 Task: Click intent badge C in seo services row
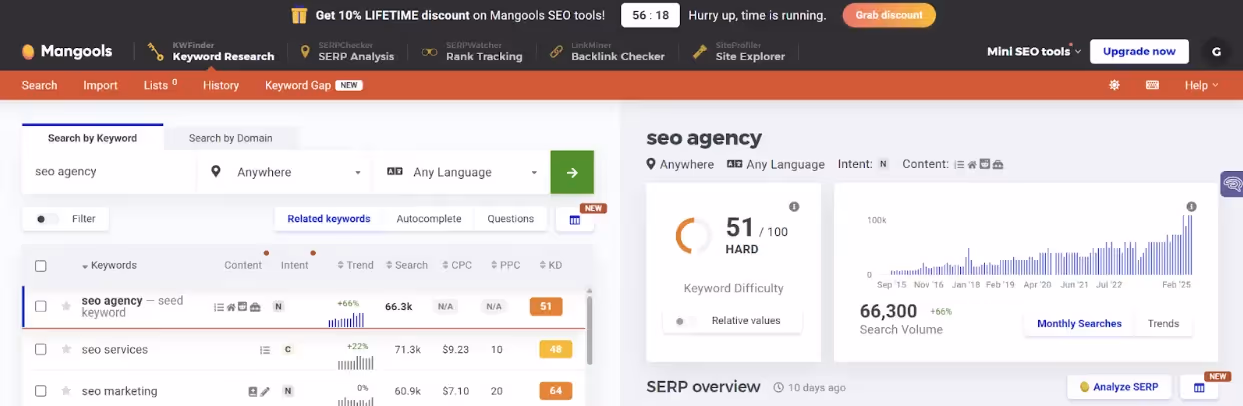click(x=288, y=350)
